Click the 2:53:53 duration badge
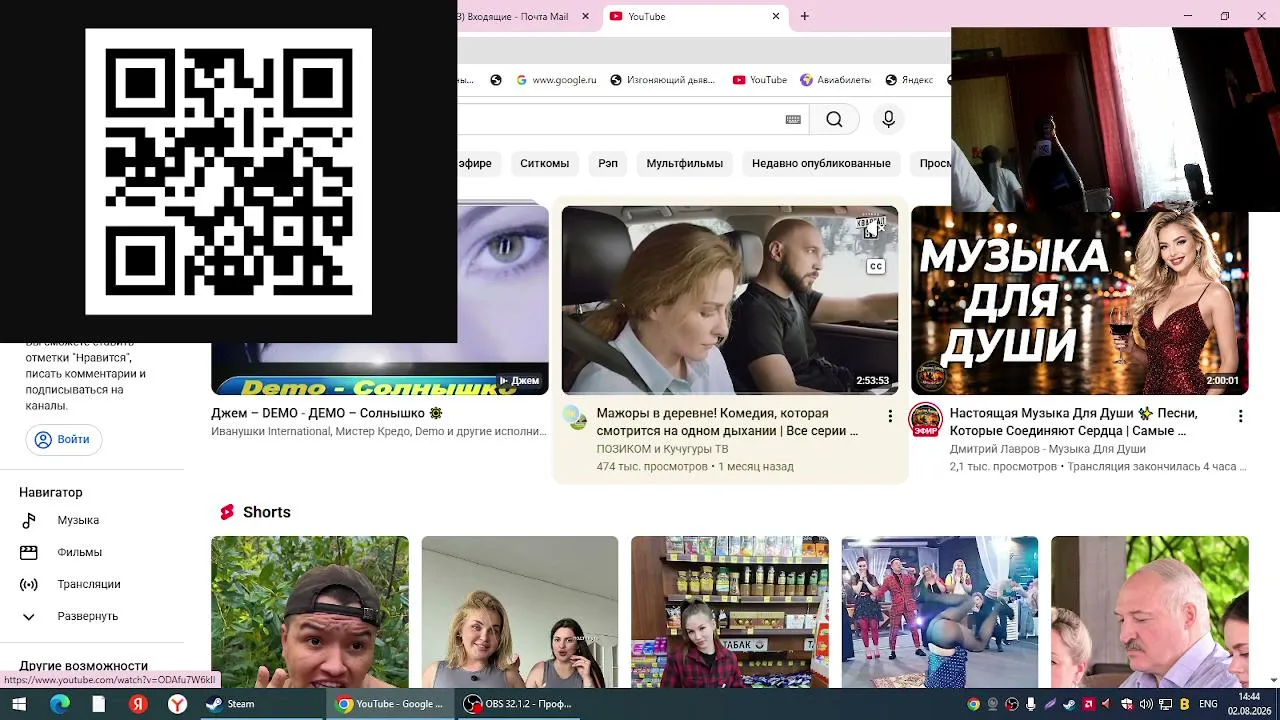Image resolution: width=1280 pixels, height=720 pixels. (872, 381)
